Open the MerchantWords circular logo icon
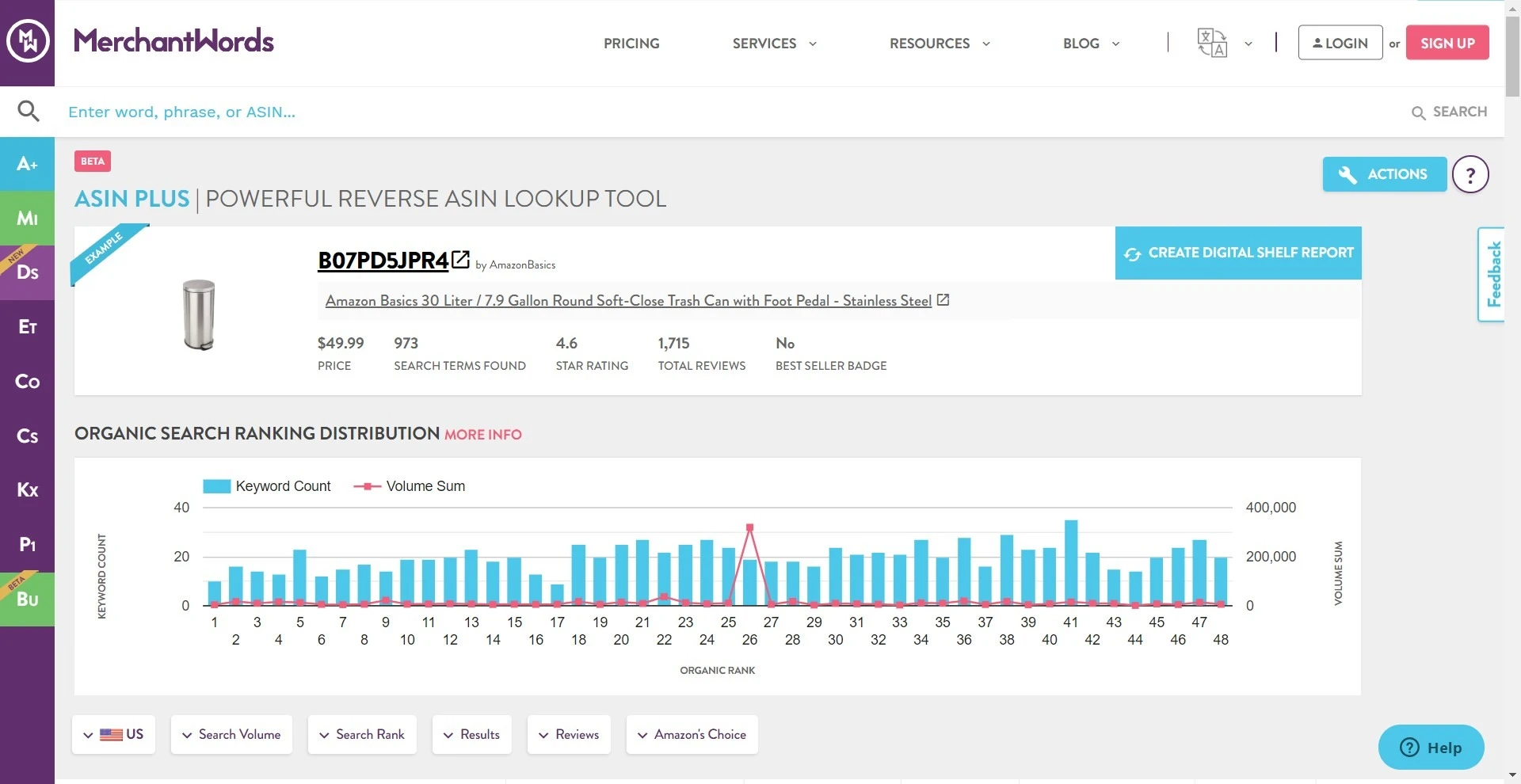1521x784 pixels. click(x=28, y=41)
